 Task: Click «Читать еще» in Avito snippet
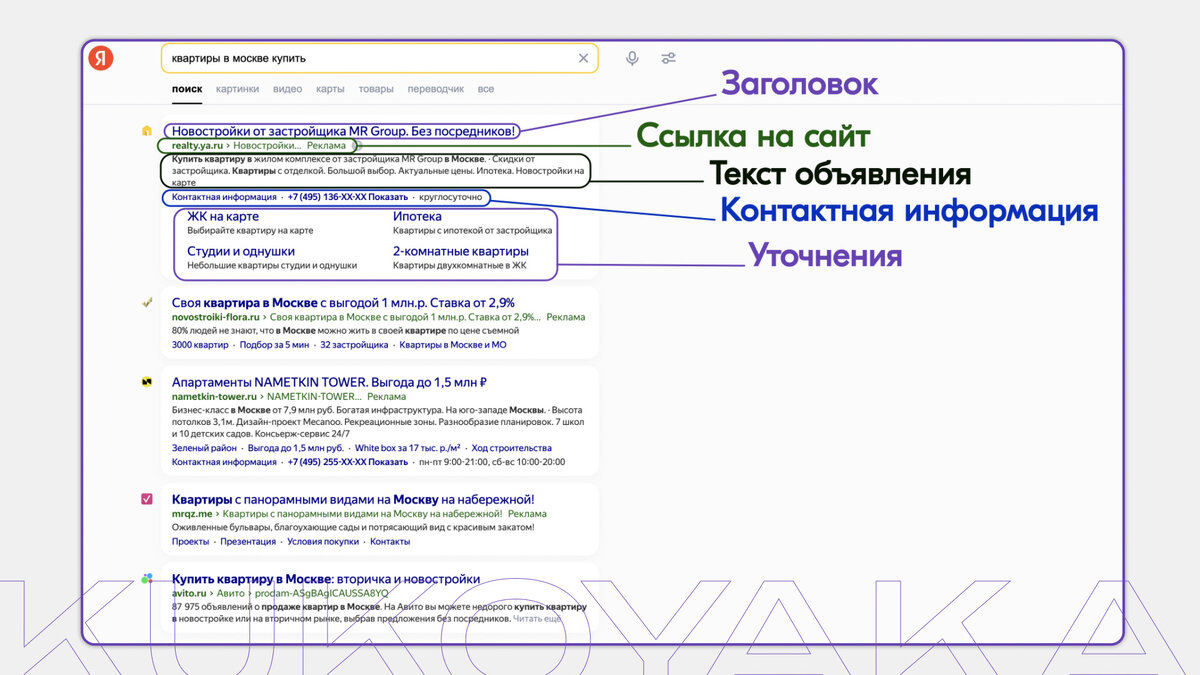(x=539, y=620)
